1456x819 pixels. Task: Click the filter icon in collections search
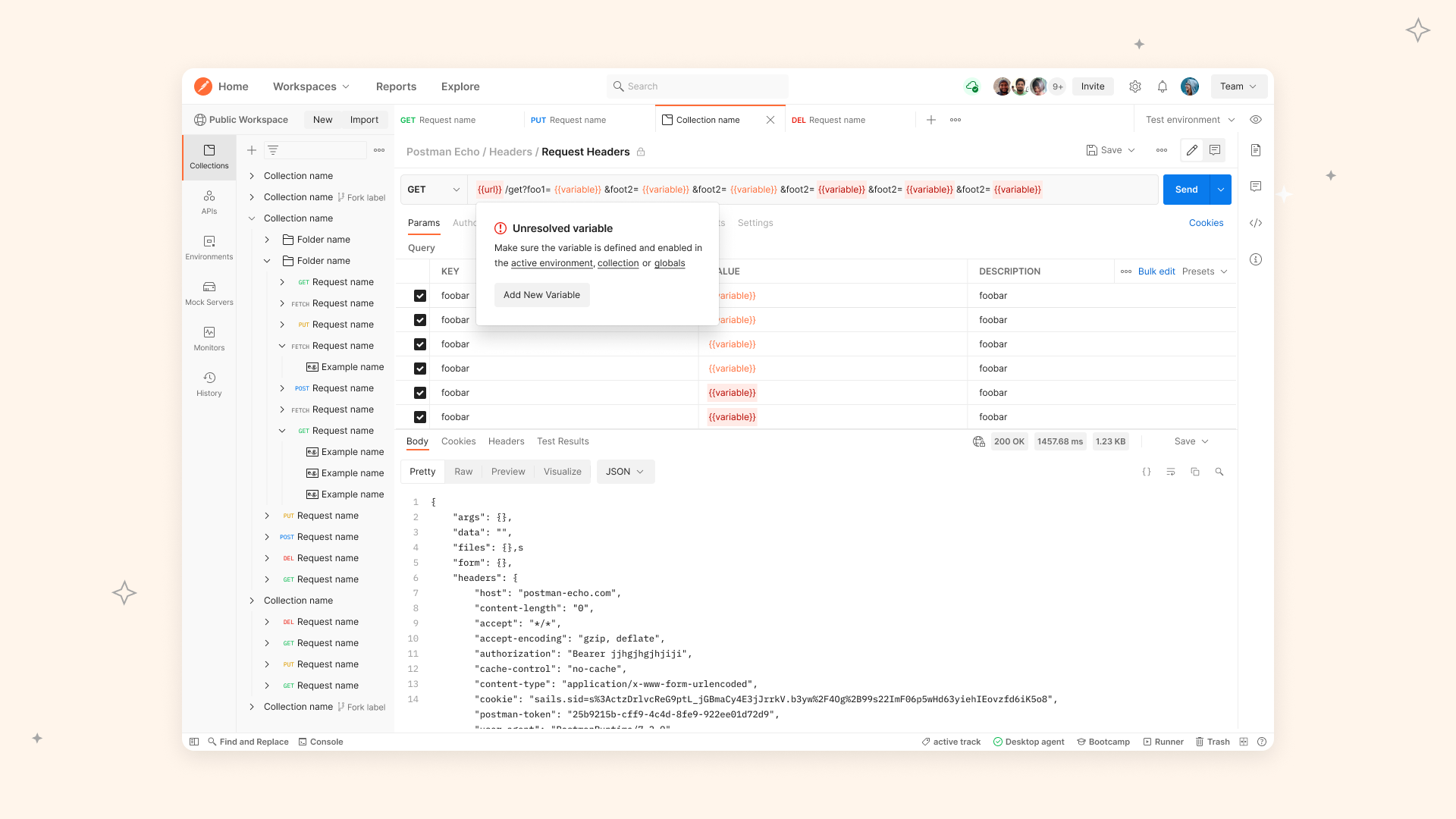pos(273,150)
